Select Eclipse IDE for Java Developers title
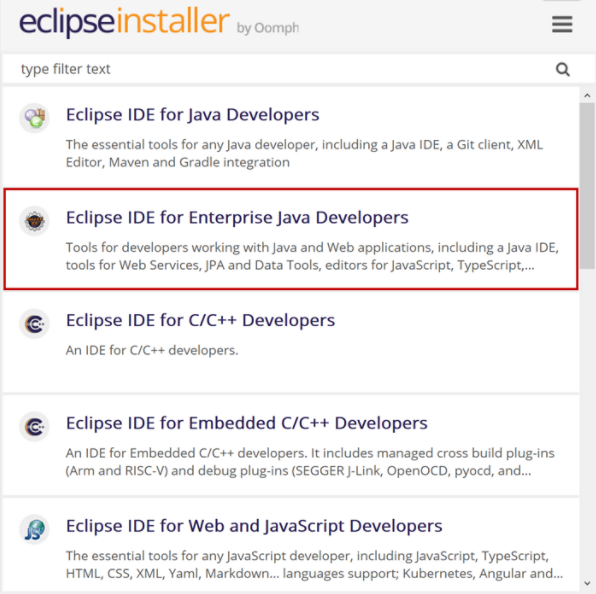Viewport: 596px width, 594px height. click(192, 115)
